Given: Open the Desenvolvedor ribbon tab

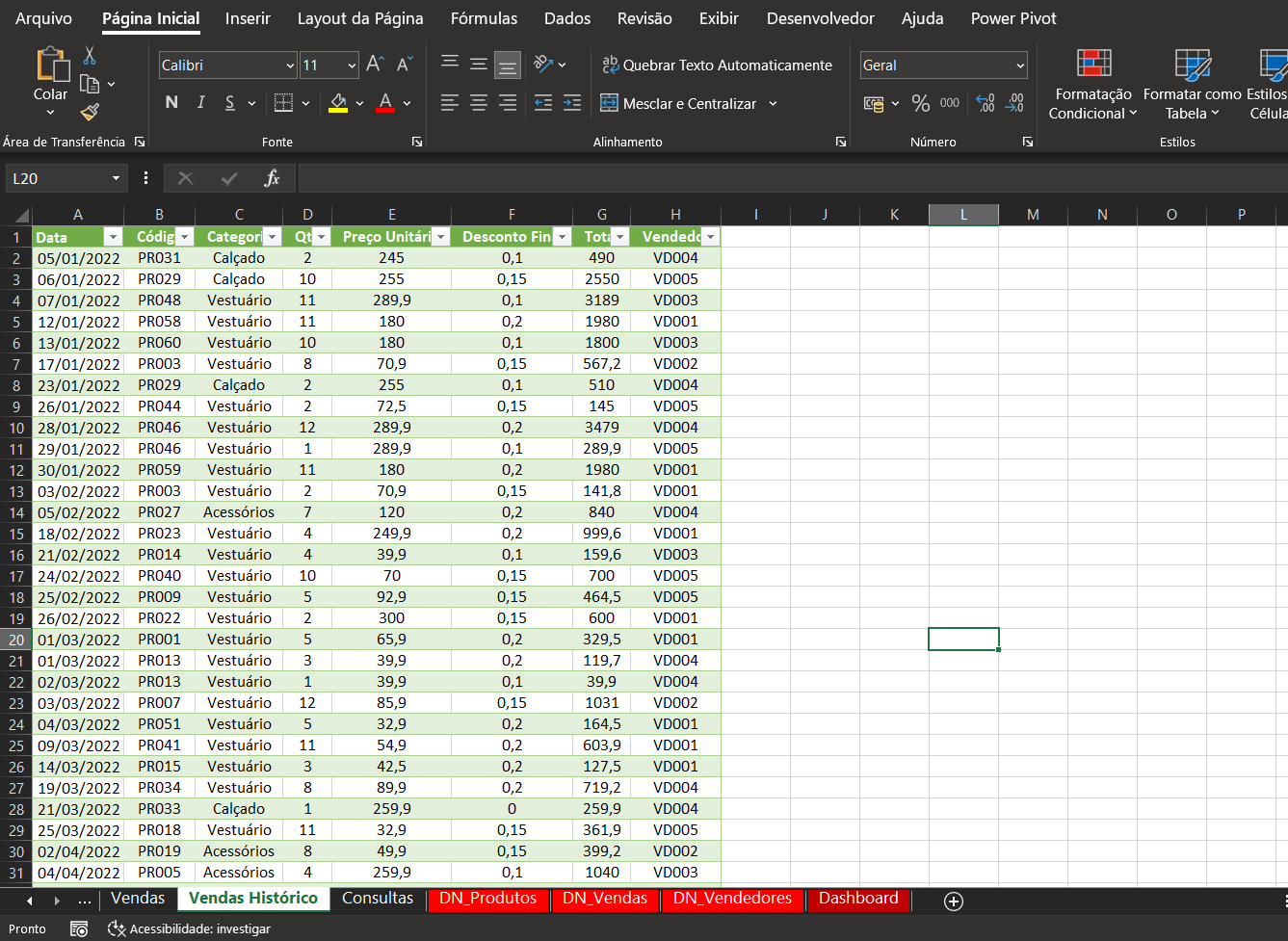Looking at the screenshot, I should 821,18.
